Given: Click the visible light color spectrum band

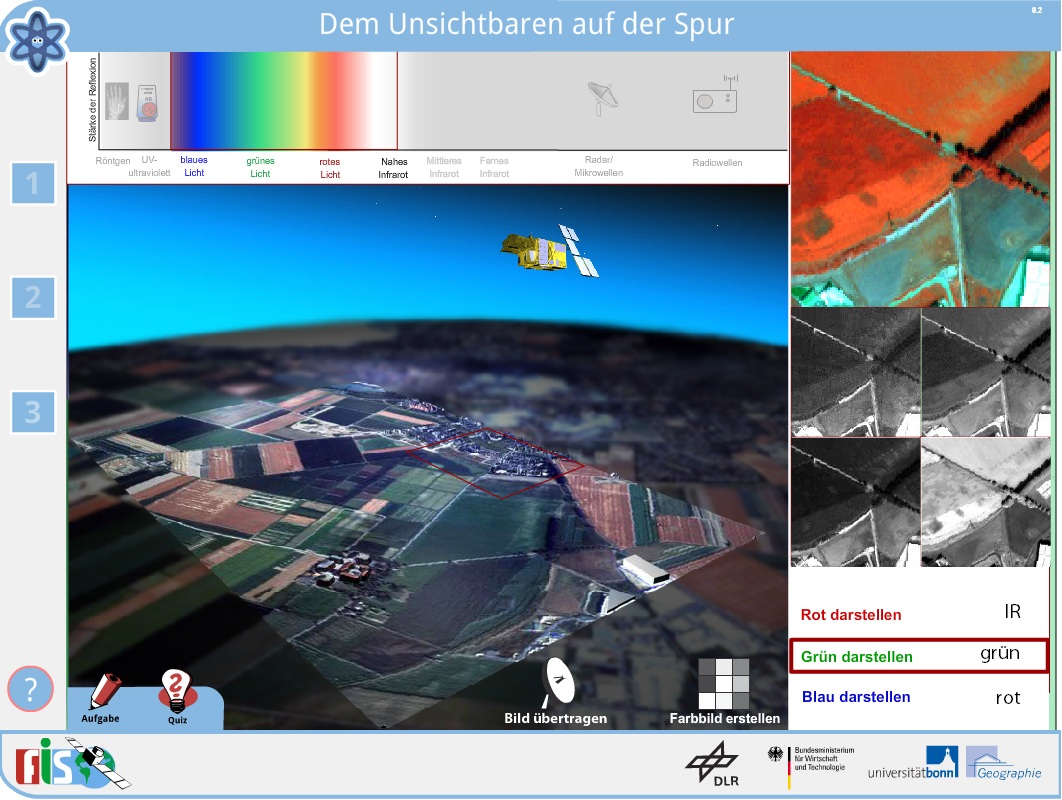Looking at the screenshot, I should tap(284, 101).
